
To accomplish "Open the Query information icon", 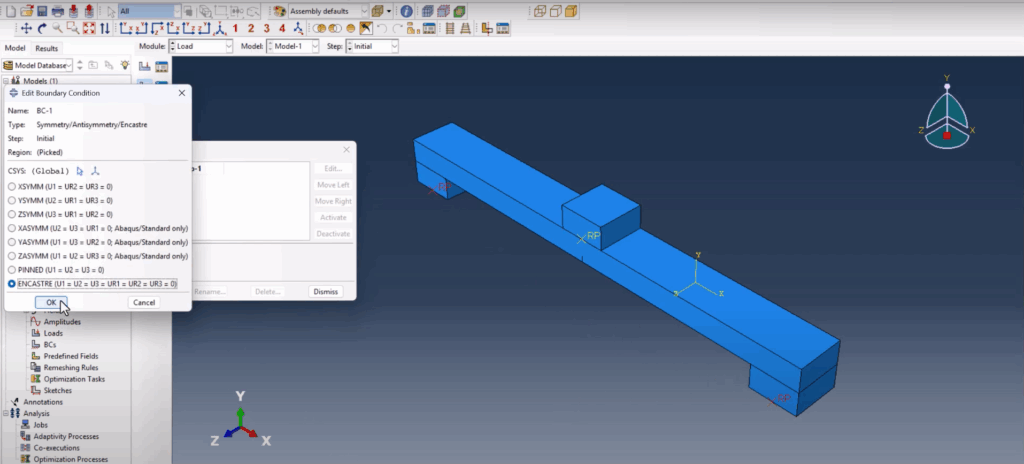I will click(x=406, y=11).
